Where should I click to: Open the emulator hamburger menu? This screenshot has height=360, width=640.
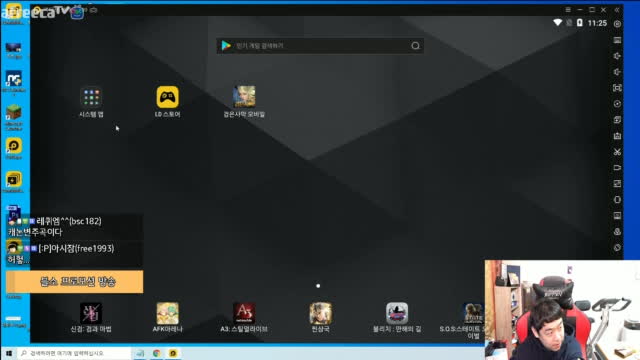[568, 9]
